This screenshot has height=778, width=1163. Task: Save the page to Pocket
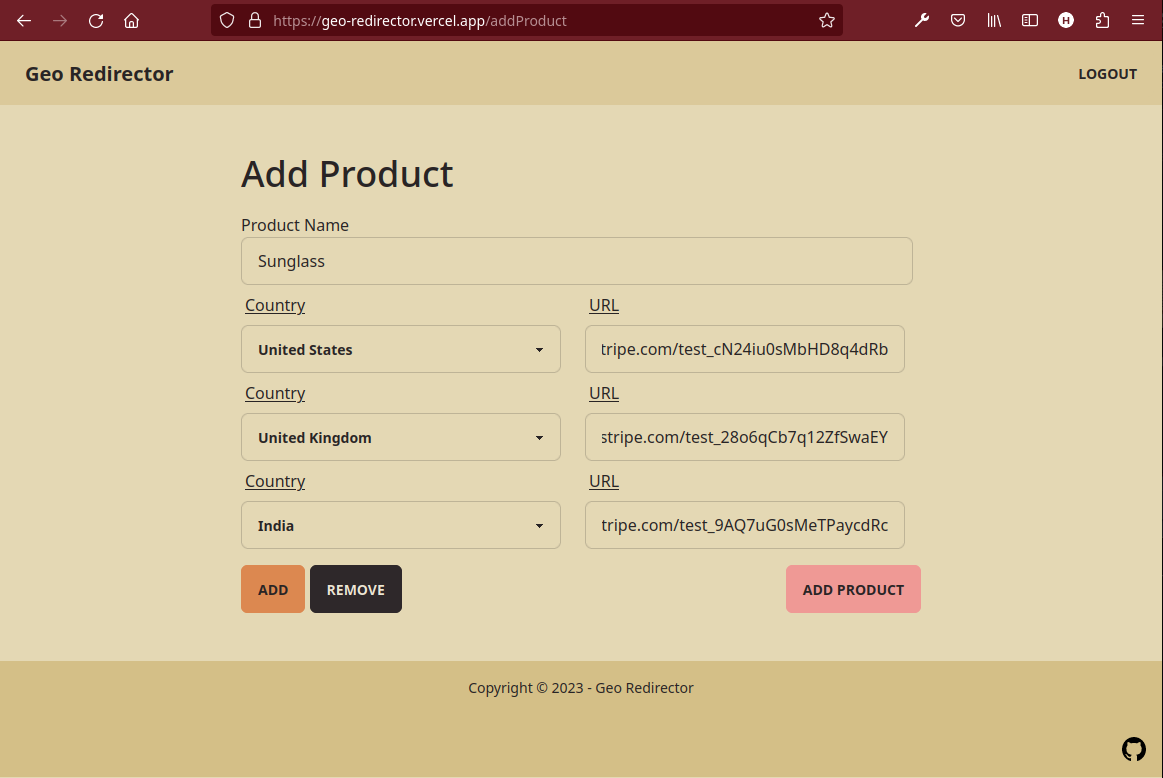tap(957, 20)
